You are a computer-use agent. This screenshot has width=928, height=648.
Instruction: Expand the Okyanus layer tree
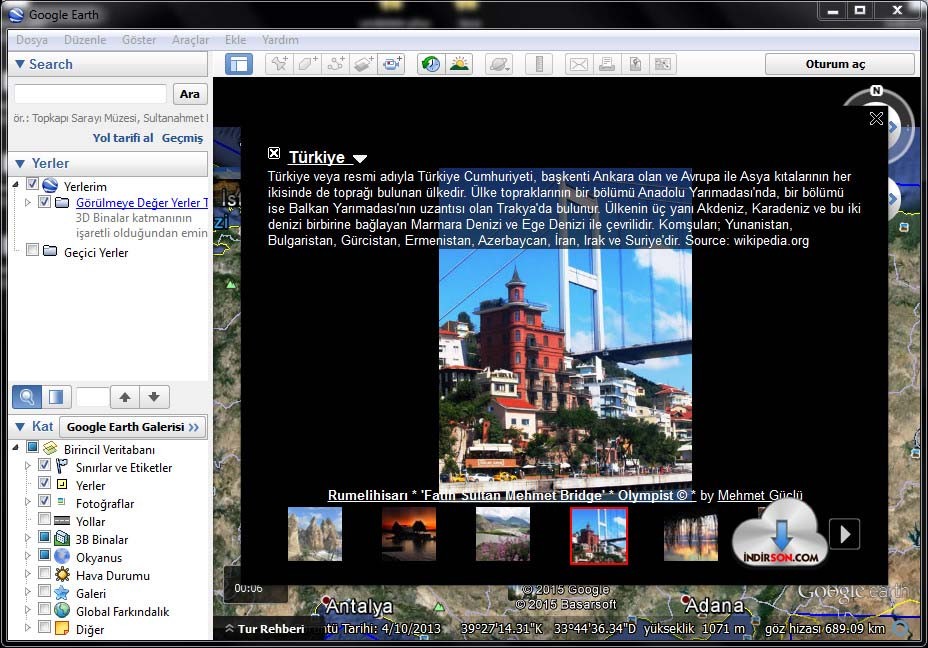point(28,556)
